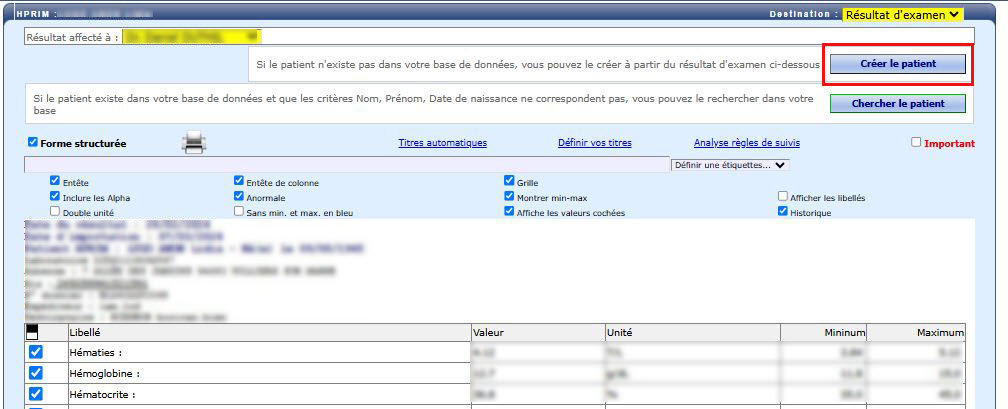The image size is (1008, 409).
Task: Open the Définir une étiquettes dropdown
Action: 730,165
